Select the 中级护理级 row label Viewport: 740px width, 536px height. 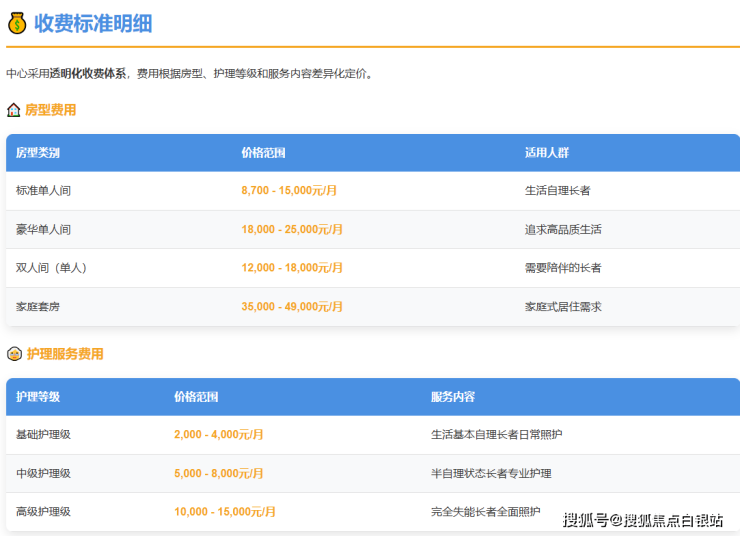(43, 473)
